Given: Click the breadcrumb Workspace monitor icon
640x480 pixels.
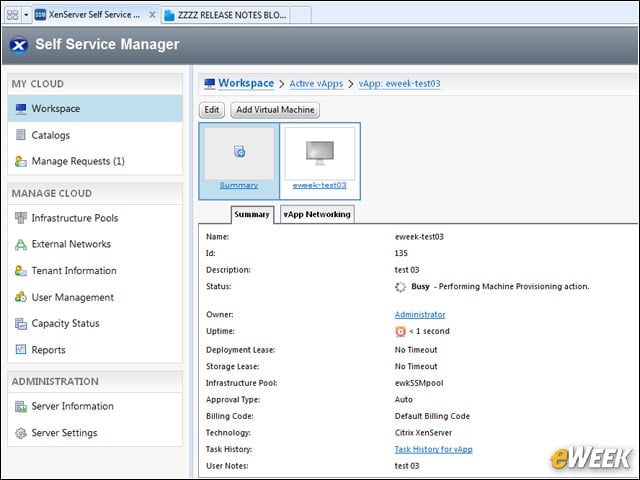Looking at the screenshot, I should click(209, 83).
